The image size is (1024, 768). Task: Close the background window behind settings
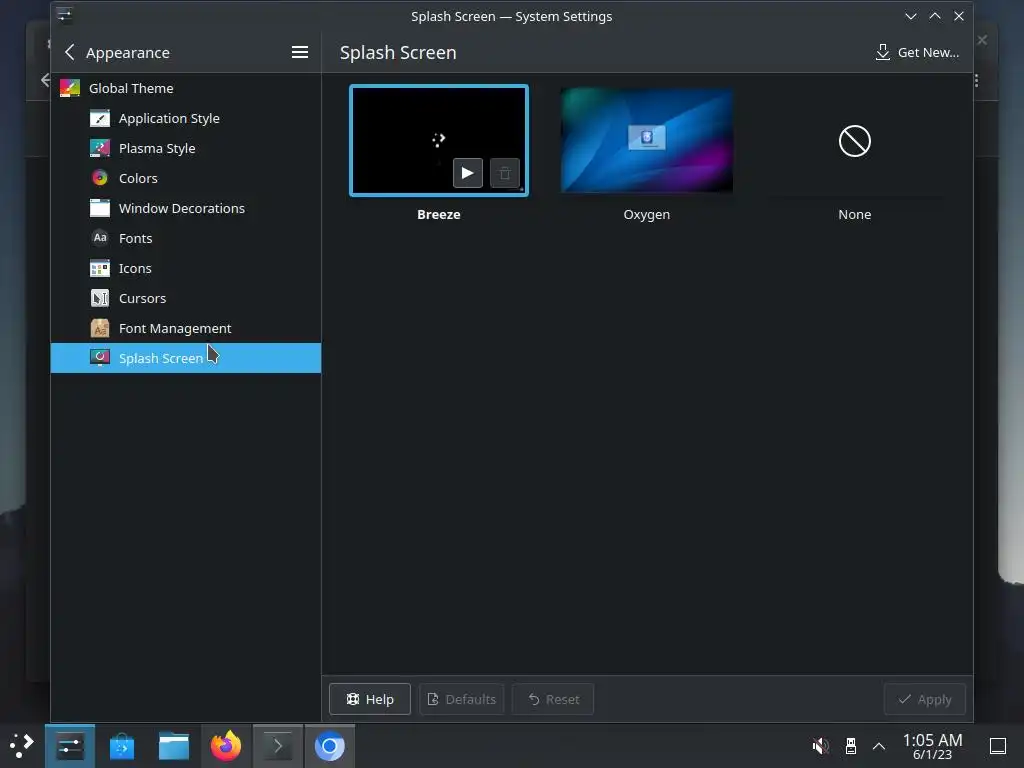tap(982, 40)
